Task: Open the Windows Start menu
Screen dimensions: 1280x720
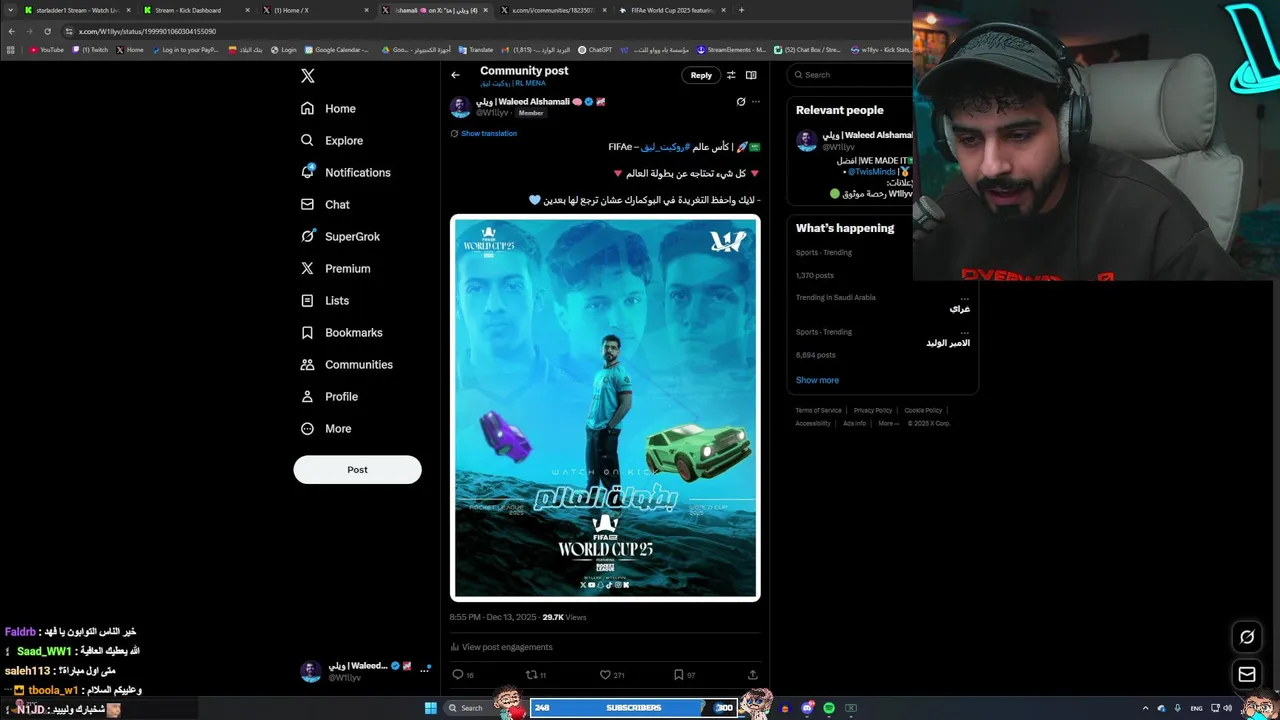Action: [431, 708]
